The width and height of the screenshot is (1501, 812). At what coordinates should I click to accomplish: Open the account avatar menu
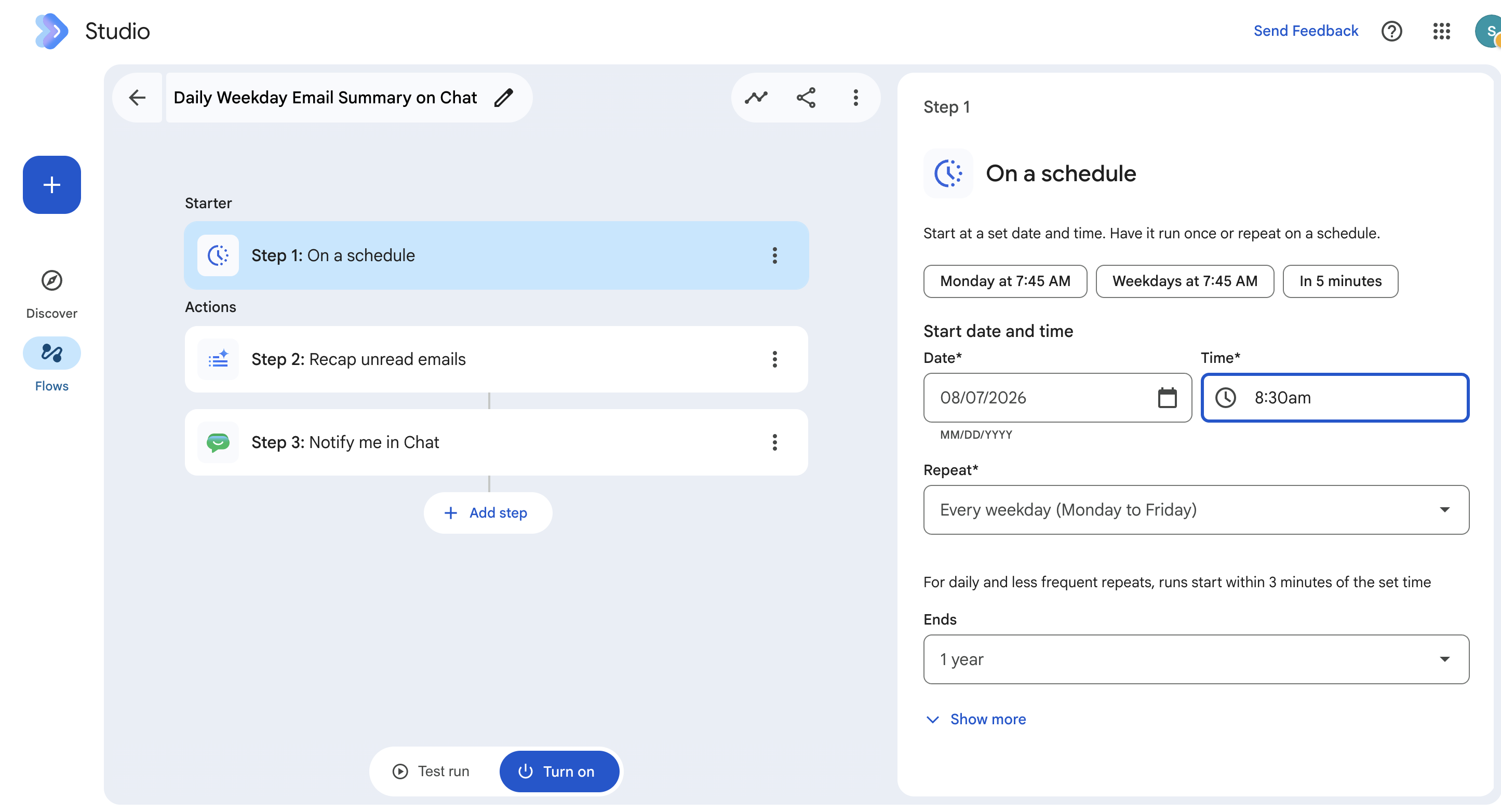(1488, 31)
